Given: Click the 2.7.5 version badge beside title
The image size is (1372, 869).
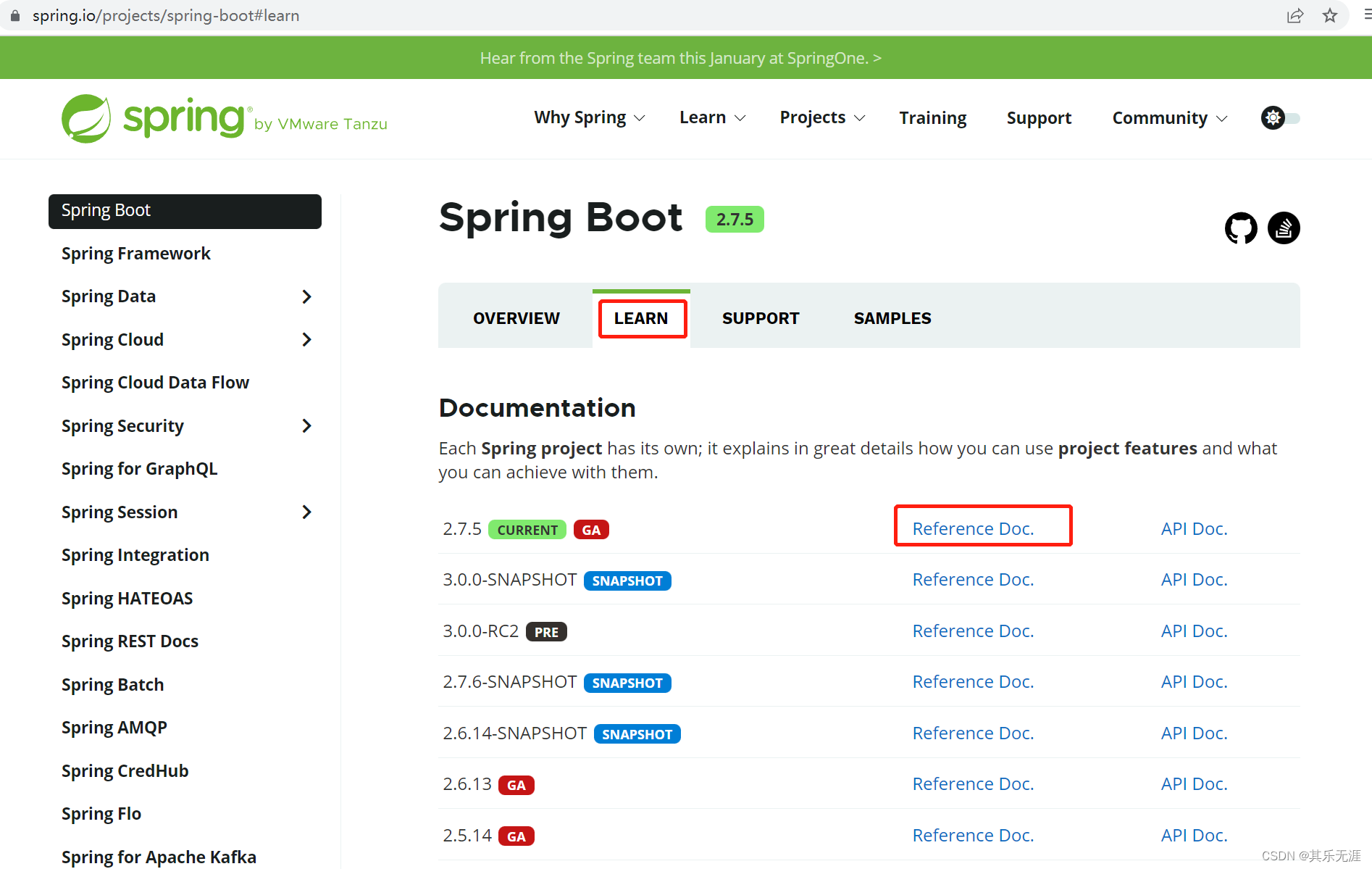Looking at the screenshot, I should pyautogui.click(x=735, y=219).
